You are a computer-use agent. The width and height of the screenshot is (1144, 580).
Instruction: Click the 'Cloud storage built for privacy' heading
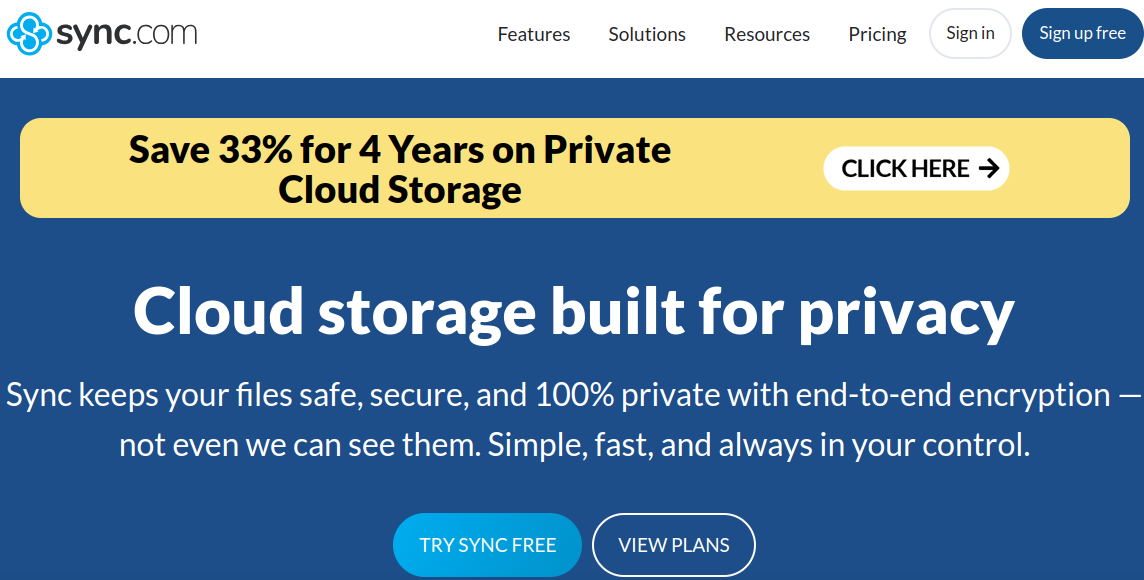(x=573, y=311)
